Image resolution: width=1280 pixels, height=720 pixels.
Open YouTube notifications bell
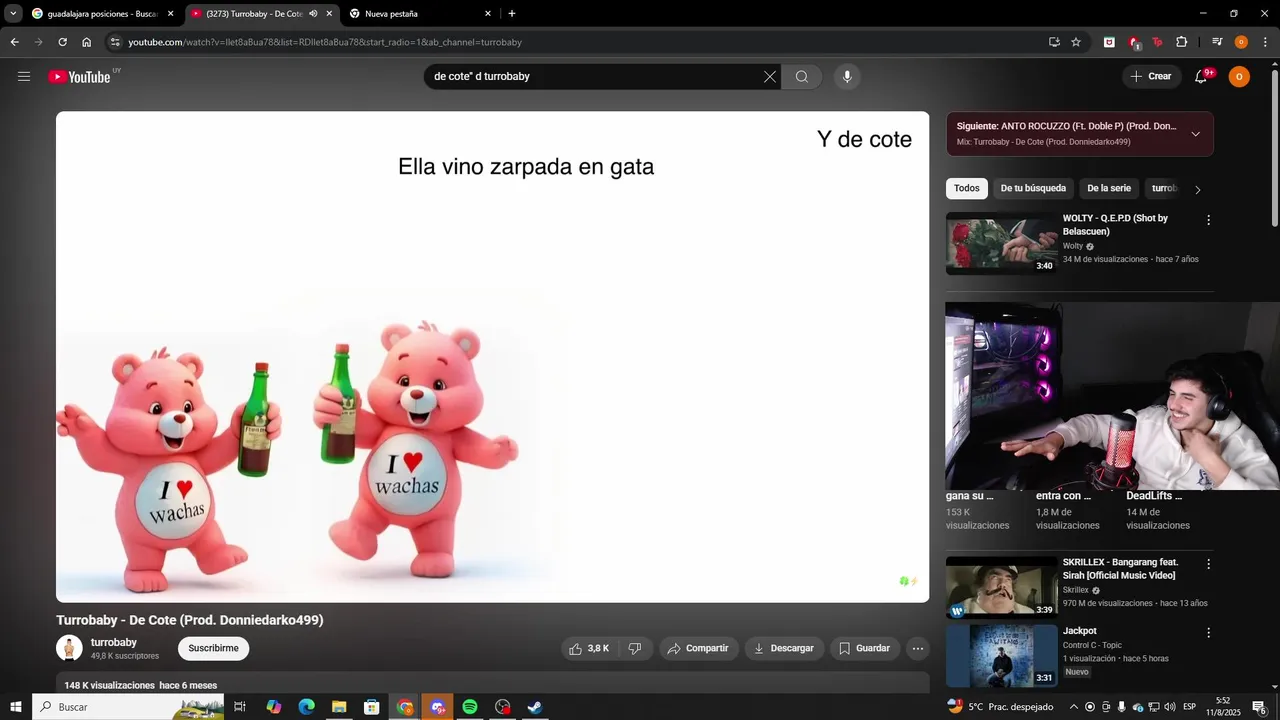(x=1201, y=77)
